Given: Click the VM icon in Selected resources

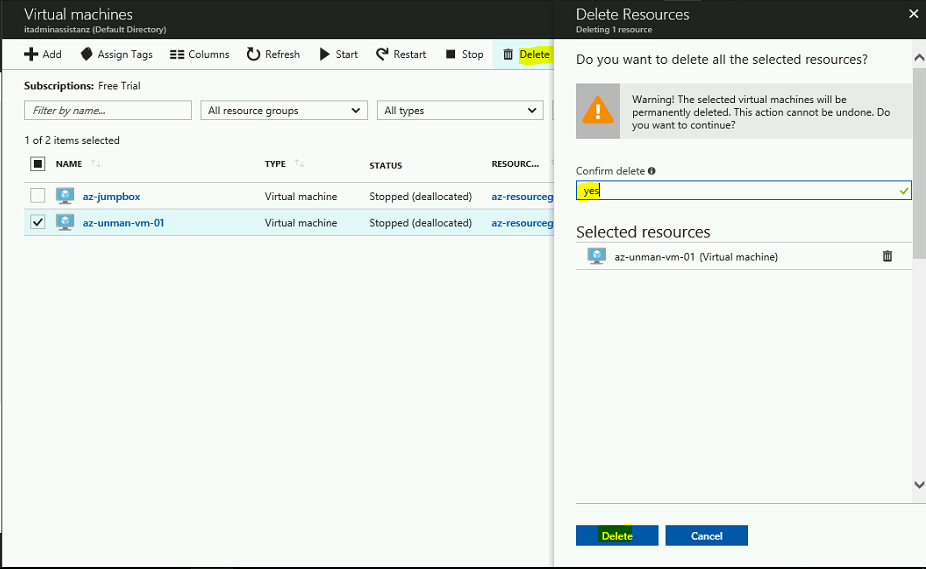Looking at the screenshot, I should coord(596,256).
